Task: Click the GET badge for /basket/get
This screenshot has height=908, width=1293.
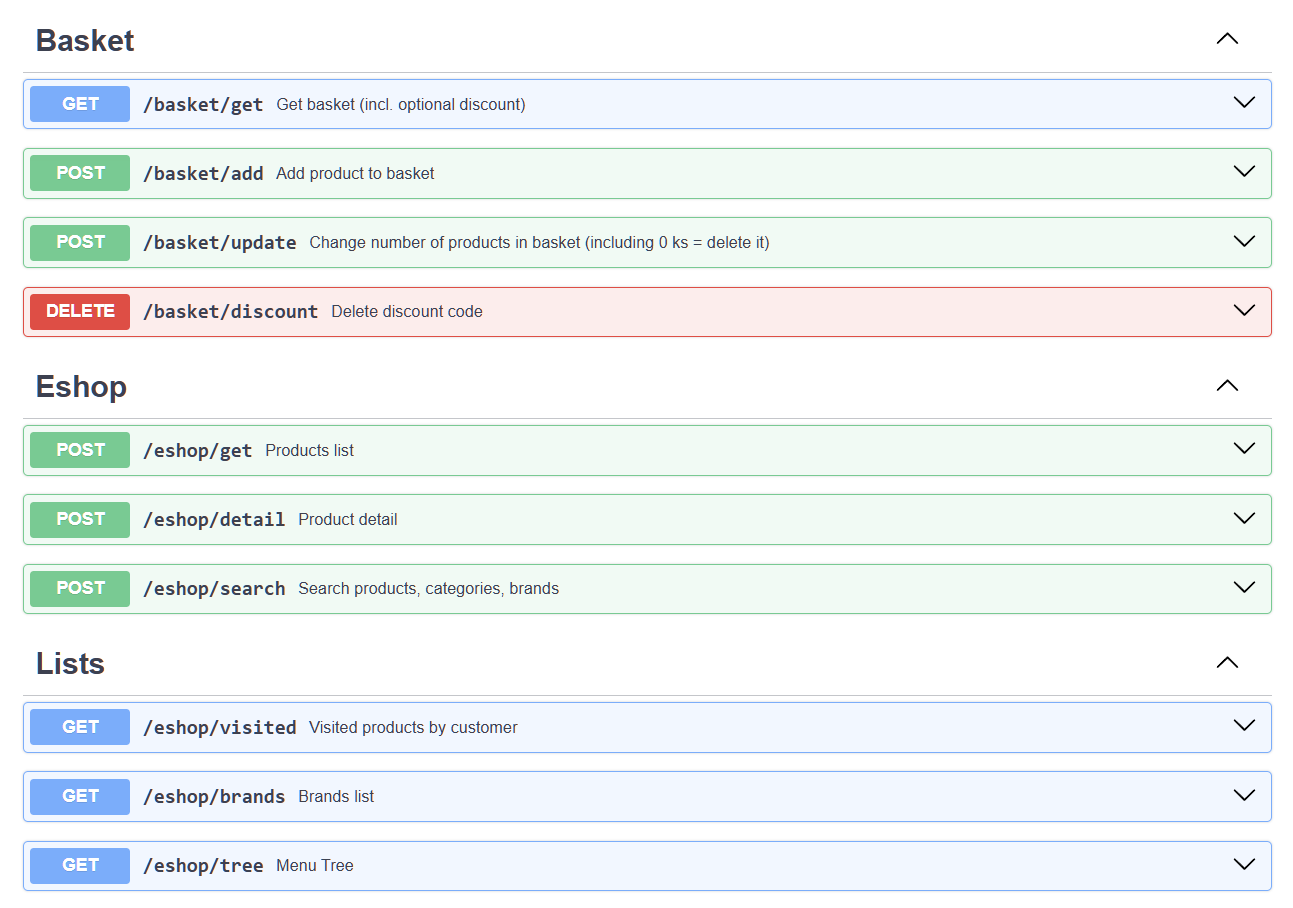Action: tap(80, 104)
